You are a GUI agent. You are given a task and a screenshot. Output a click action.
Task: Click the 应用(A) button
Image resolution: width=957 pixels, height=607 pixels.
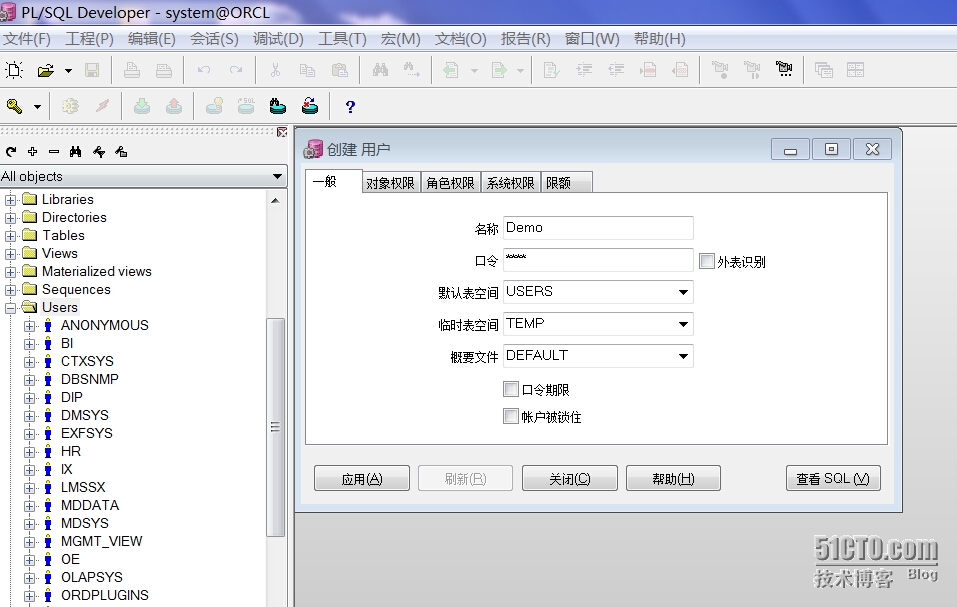point(362,479)
